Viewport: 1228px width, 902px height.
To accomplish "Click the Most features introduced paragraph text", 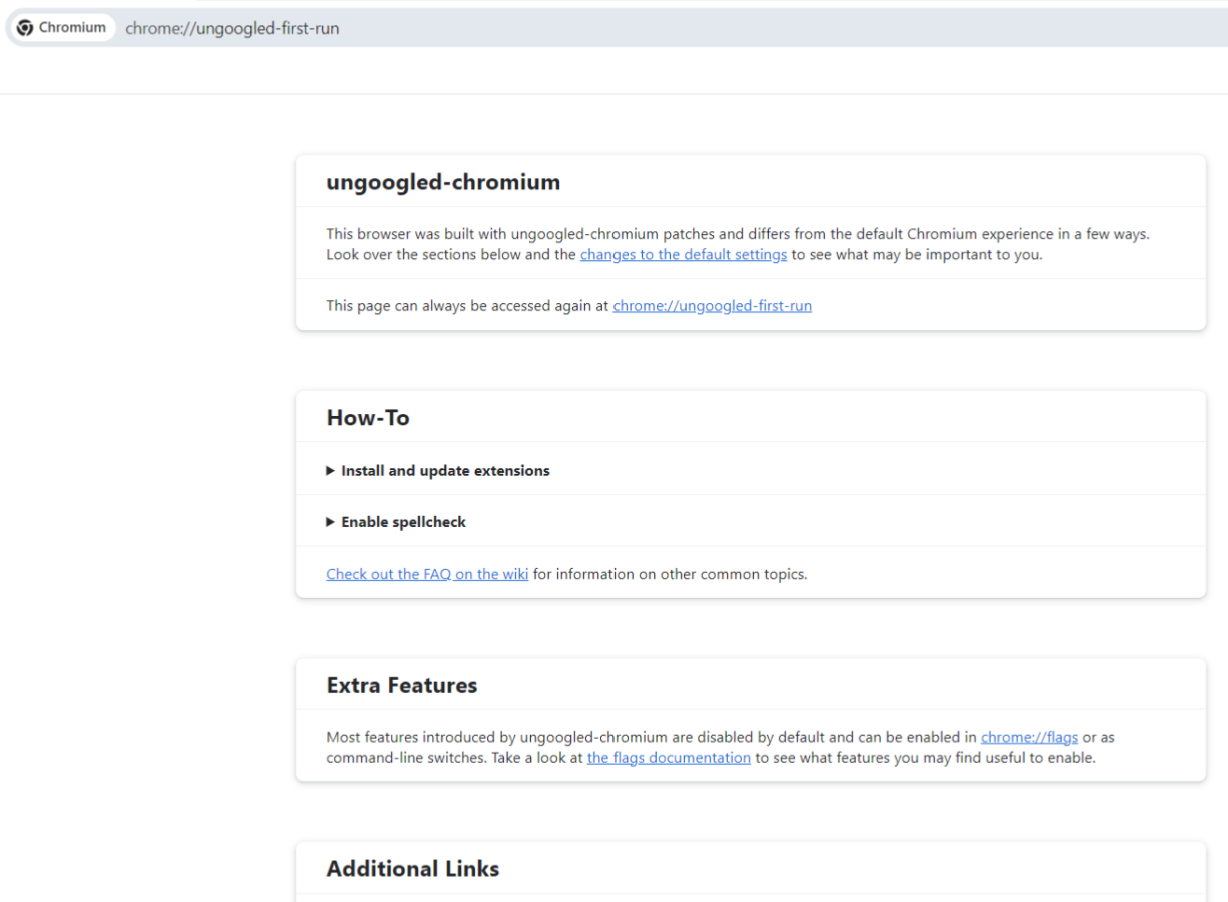I will click(720, 748).
